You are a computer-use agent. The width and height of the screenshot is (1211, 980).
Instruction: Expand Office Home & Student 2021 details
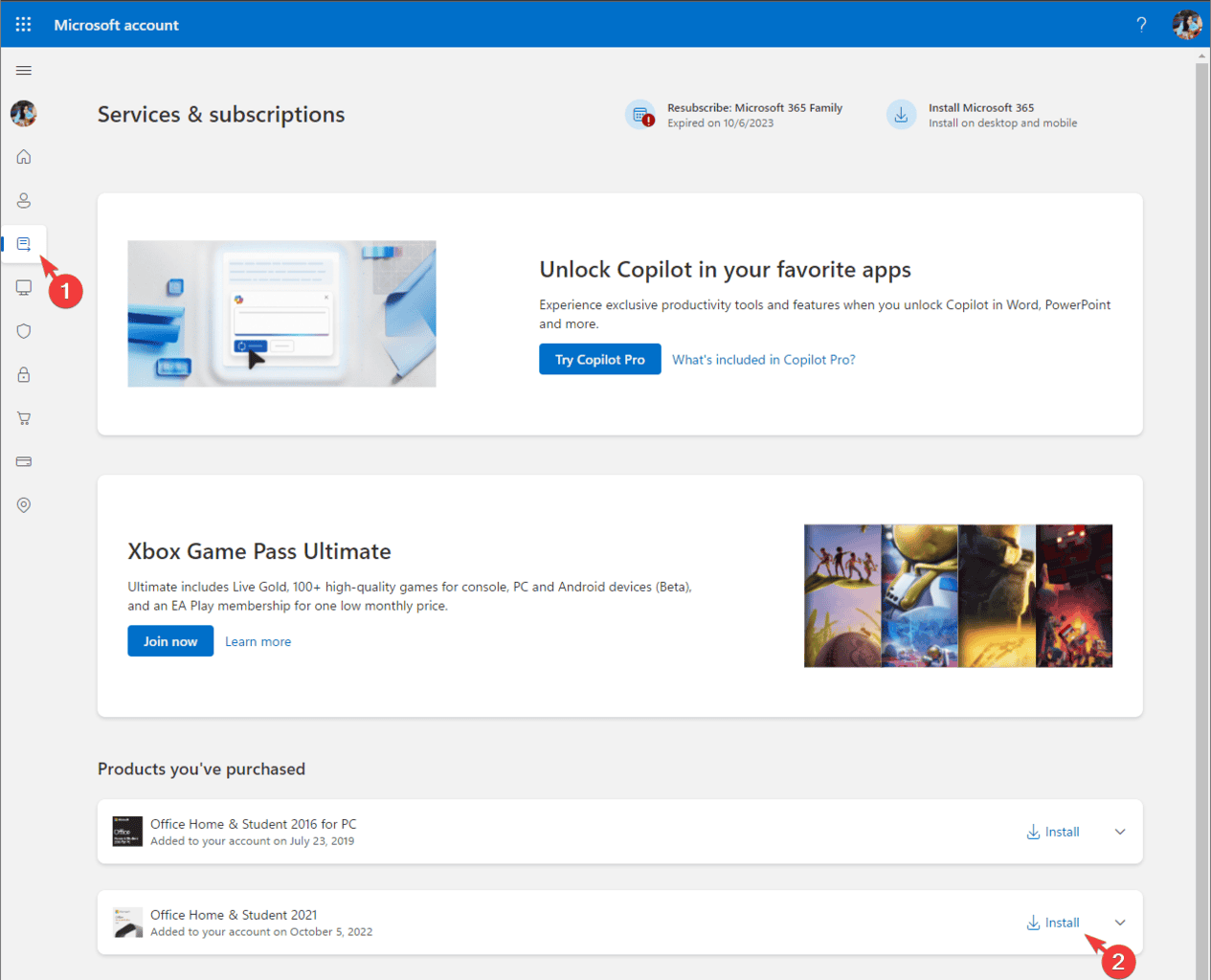tap(1120, 923)
